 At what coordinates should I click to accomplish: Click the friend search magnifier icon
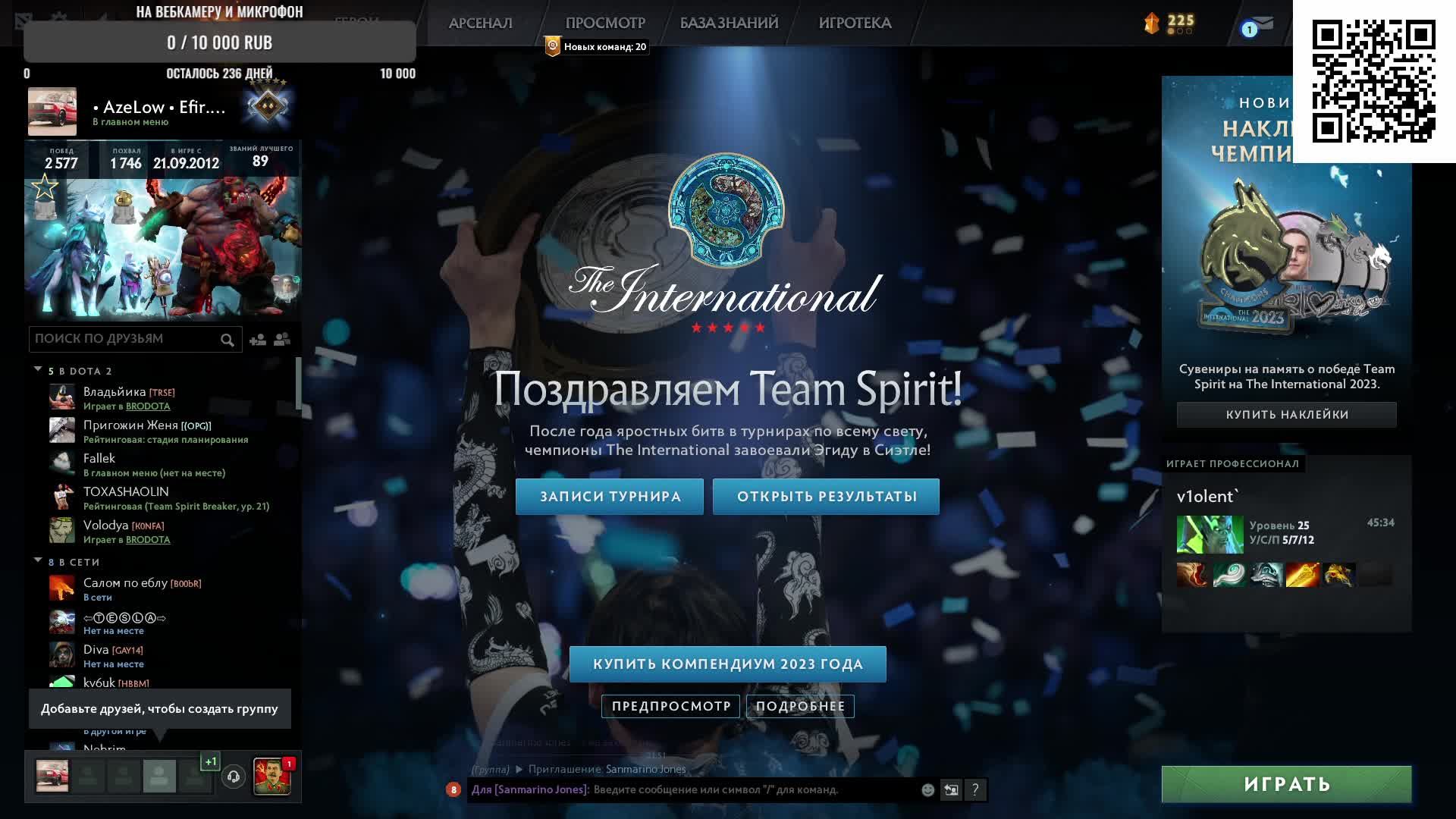(227, 340)
